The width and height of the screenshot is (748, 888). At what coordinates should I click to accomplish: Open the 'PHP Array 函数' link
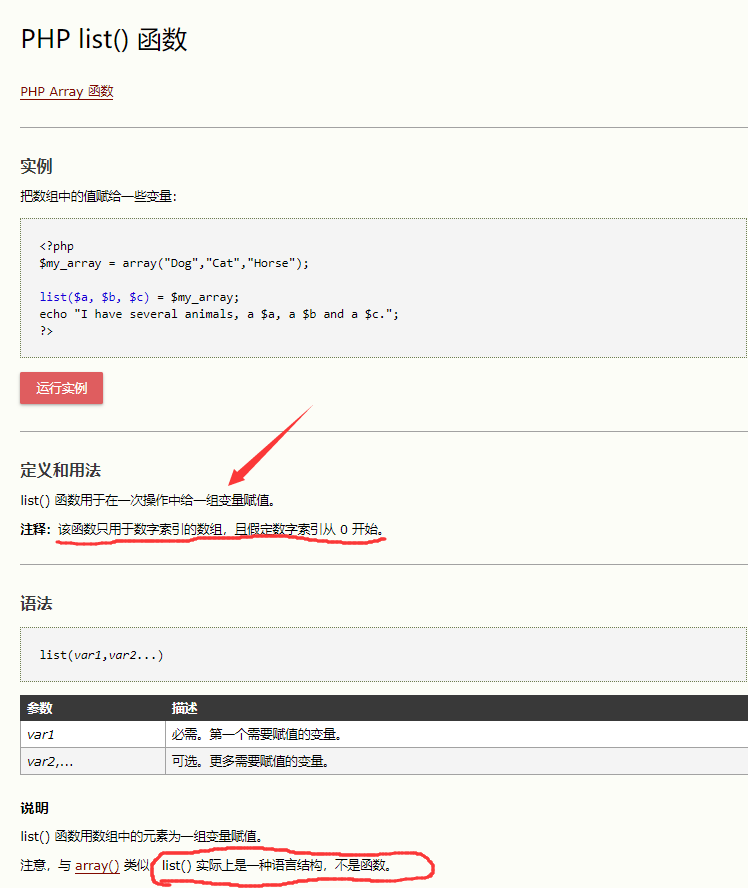point(67,92)
